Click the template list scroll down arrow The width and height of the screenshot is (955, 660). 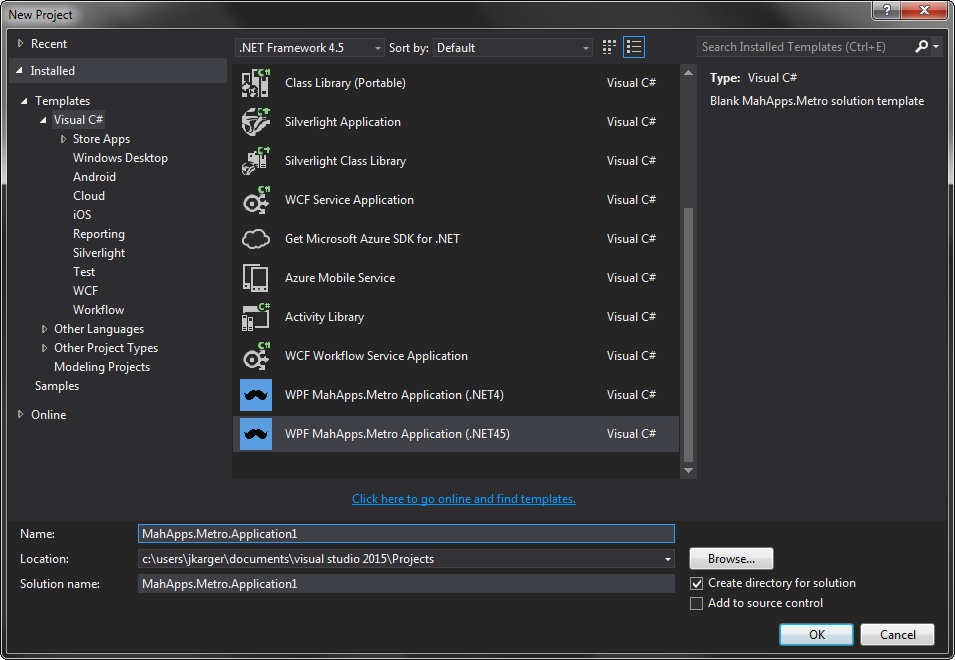click(x=688, y=470)
